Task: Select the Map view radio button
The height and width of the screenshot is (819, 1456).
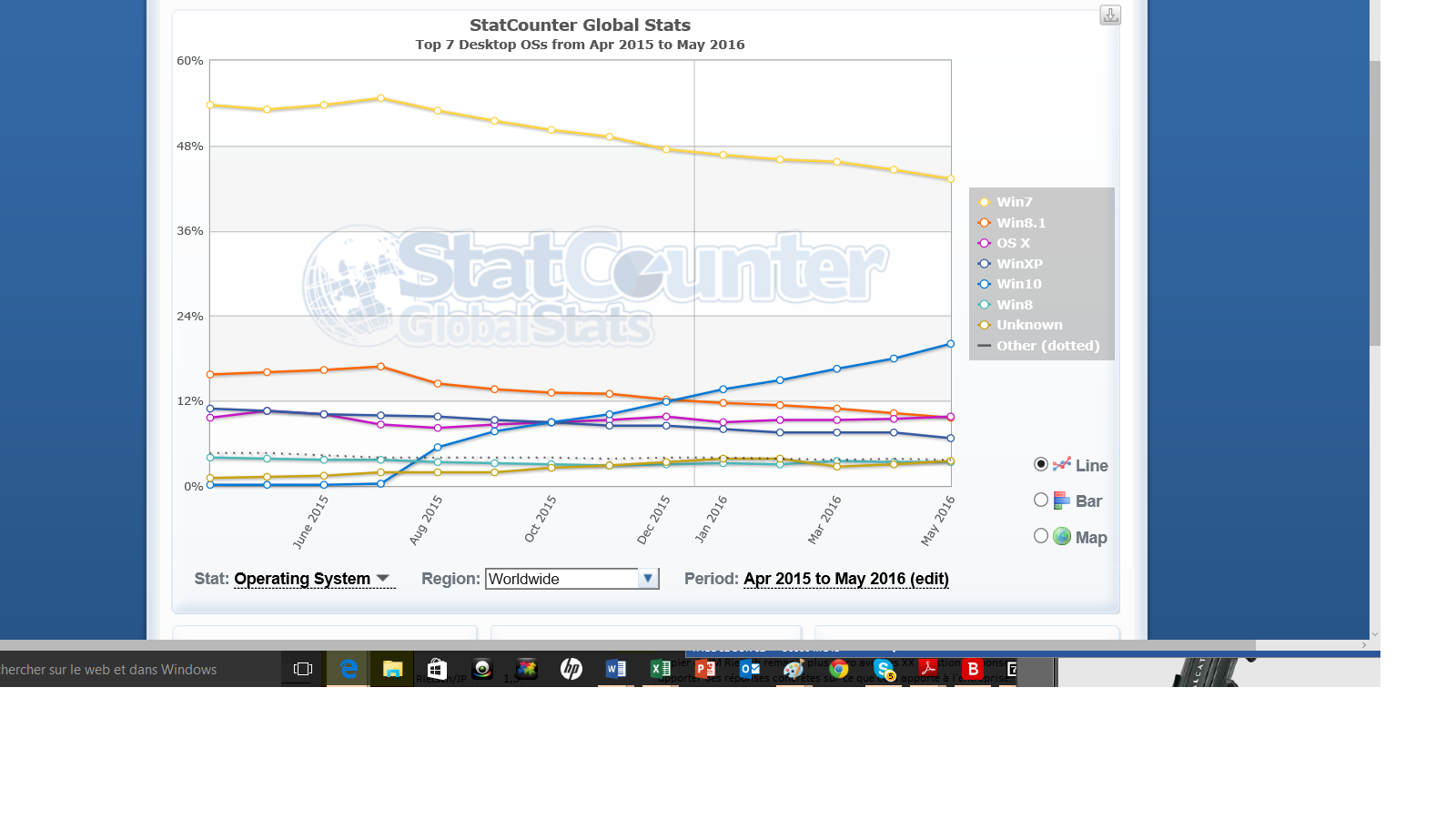Action: pos(1041,536)
